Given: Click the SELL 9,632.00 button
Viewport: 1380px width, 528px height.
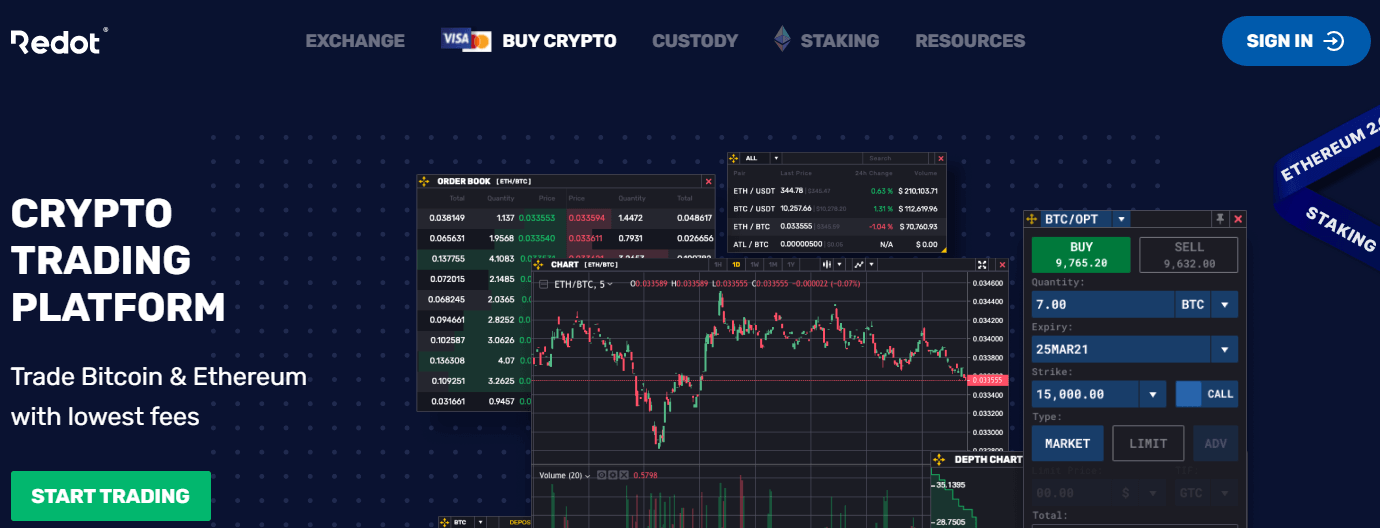Looking at the screenshot, I should 1189,255.
